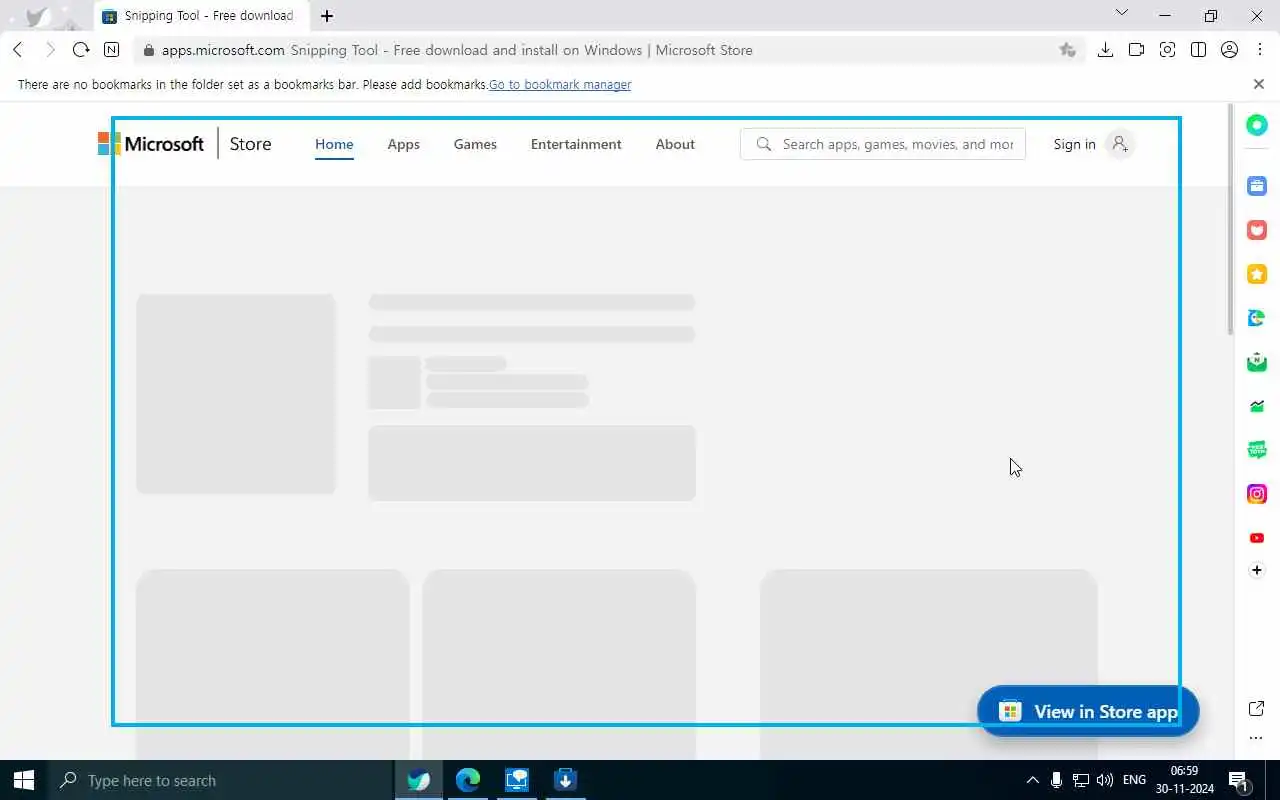
Task: Click the address bar URL apps.microsoft.com
Action: tap(223, 50)
